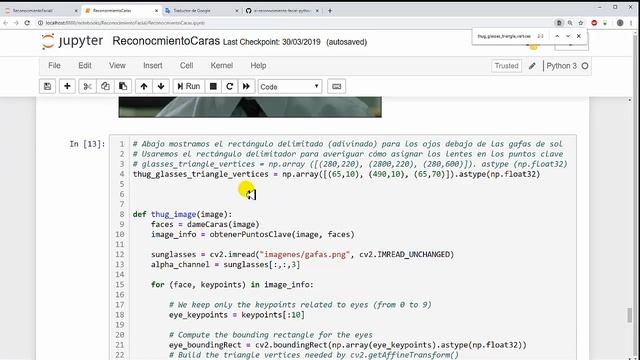
Task: Close the find-in-page bar
Action: click(x=579, y=36)
